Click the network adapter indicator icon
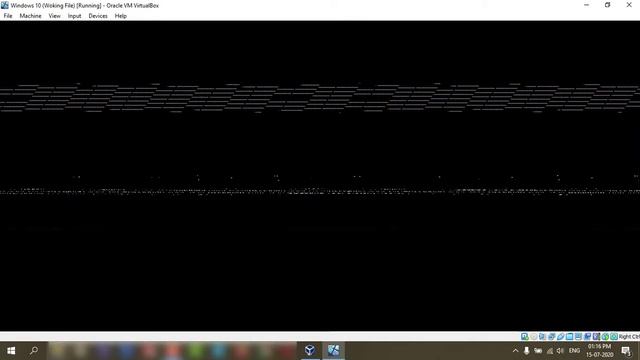Image resolution: width=640 pixels, height=360 pixels. coord(551,336)
